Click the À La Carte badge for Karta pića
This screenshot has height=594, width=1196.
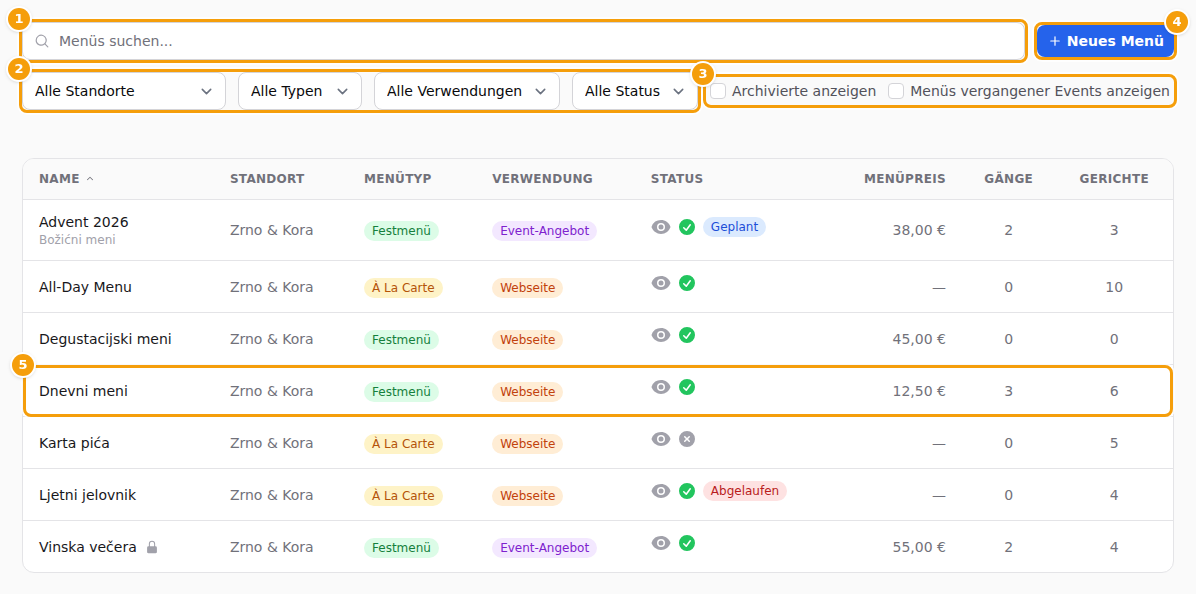click(x=403, y=444)
